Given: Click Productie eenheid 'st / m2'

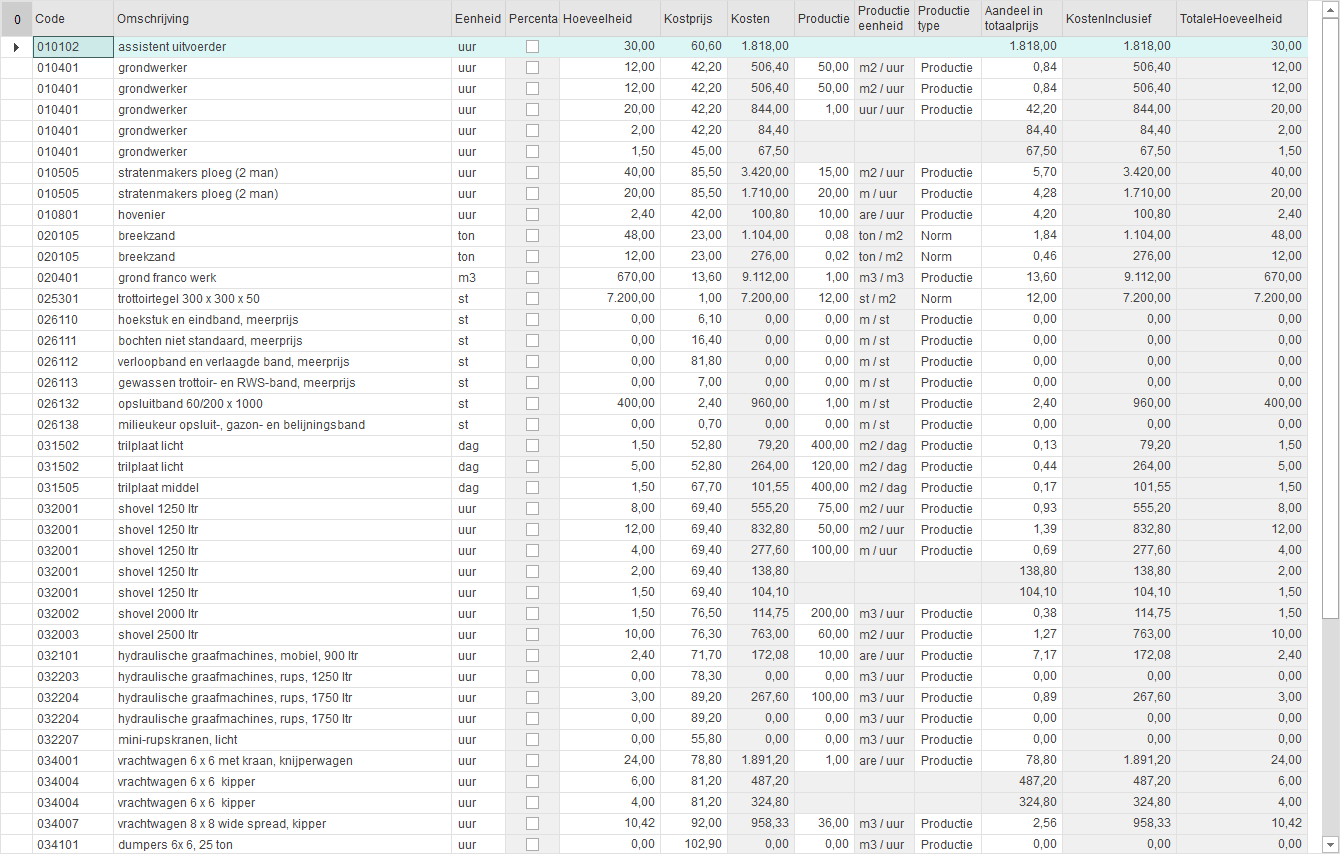Looking at the screenshot, I should coord(884,299).
